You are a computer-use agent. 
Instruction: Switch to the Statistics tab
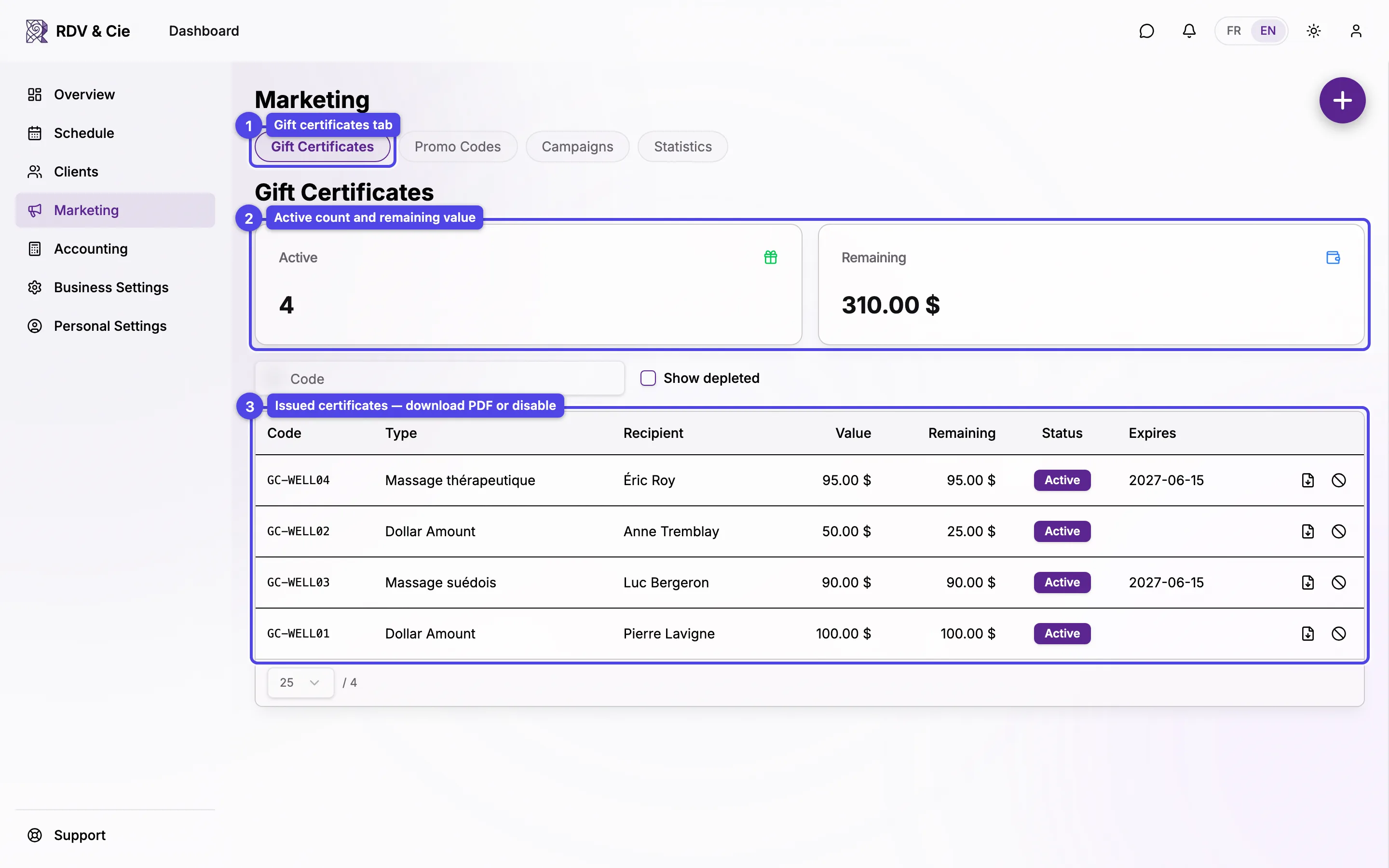pos(682,147)
